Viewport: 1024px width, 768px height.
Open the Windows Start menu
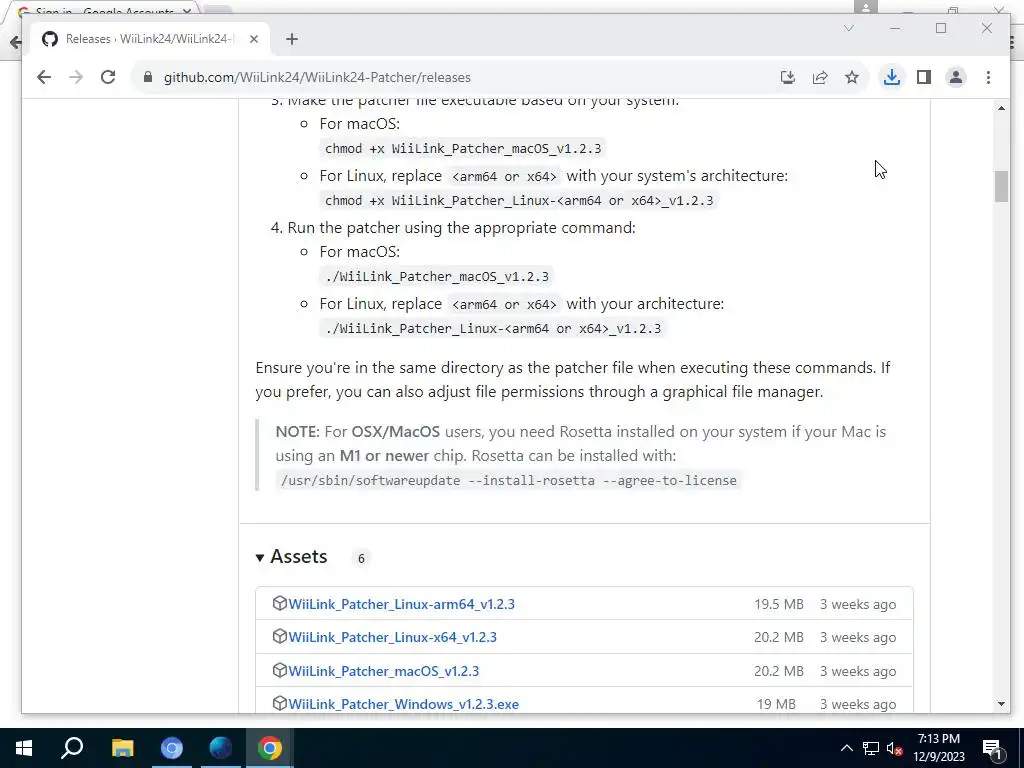(24, 748)
